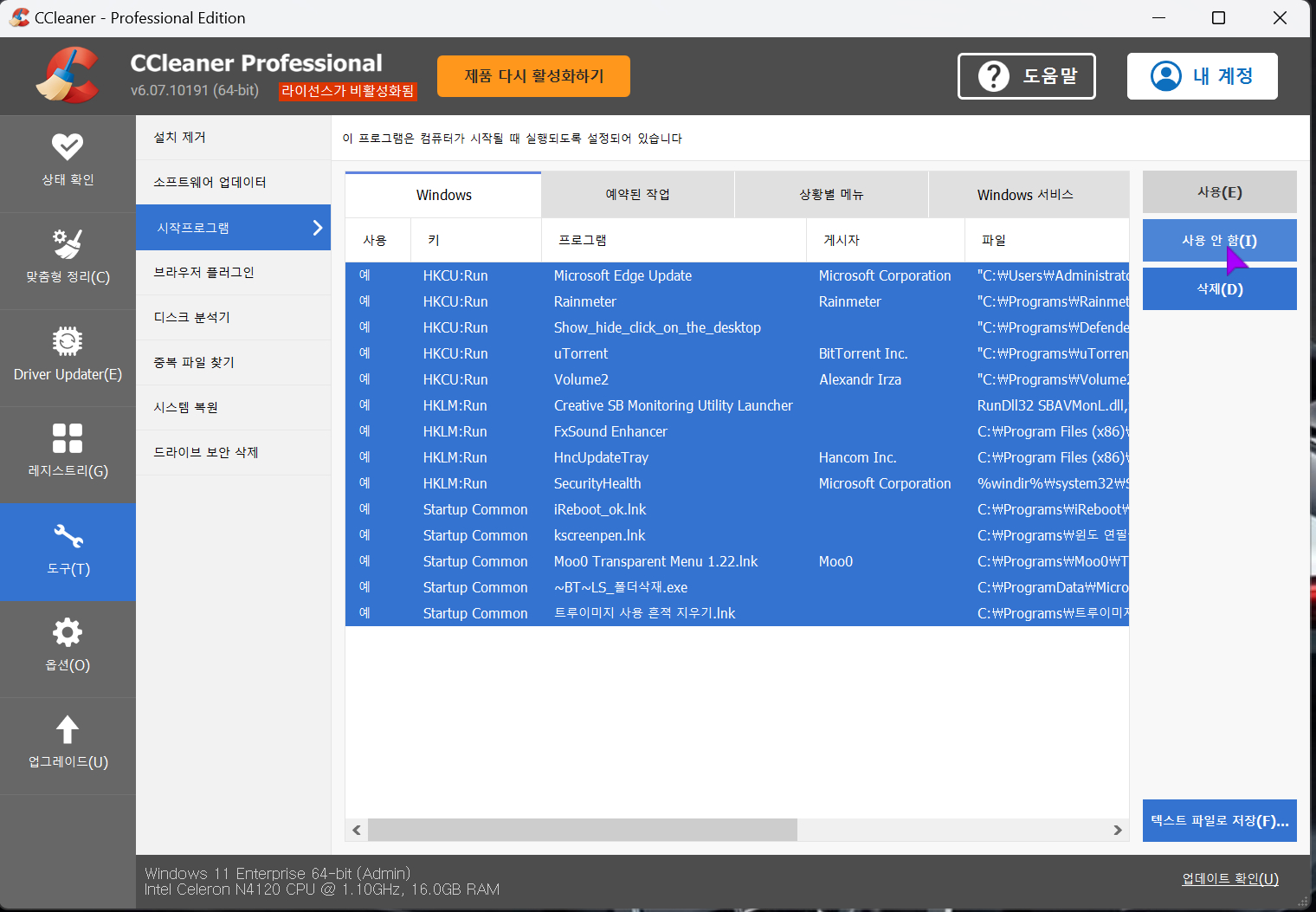The width and height of the screenshot is (1316, 912).
Task: Select the 도구 tools wrench section
Action: click(68, 552)
